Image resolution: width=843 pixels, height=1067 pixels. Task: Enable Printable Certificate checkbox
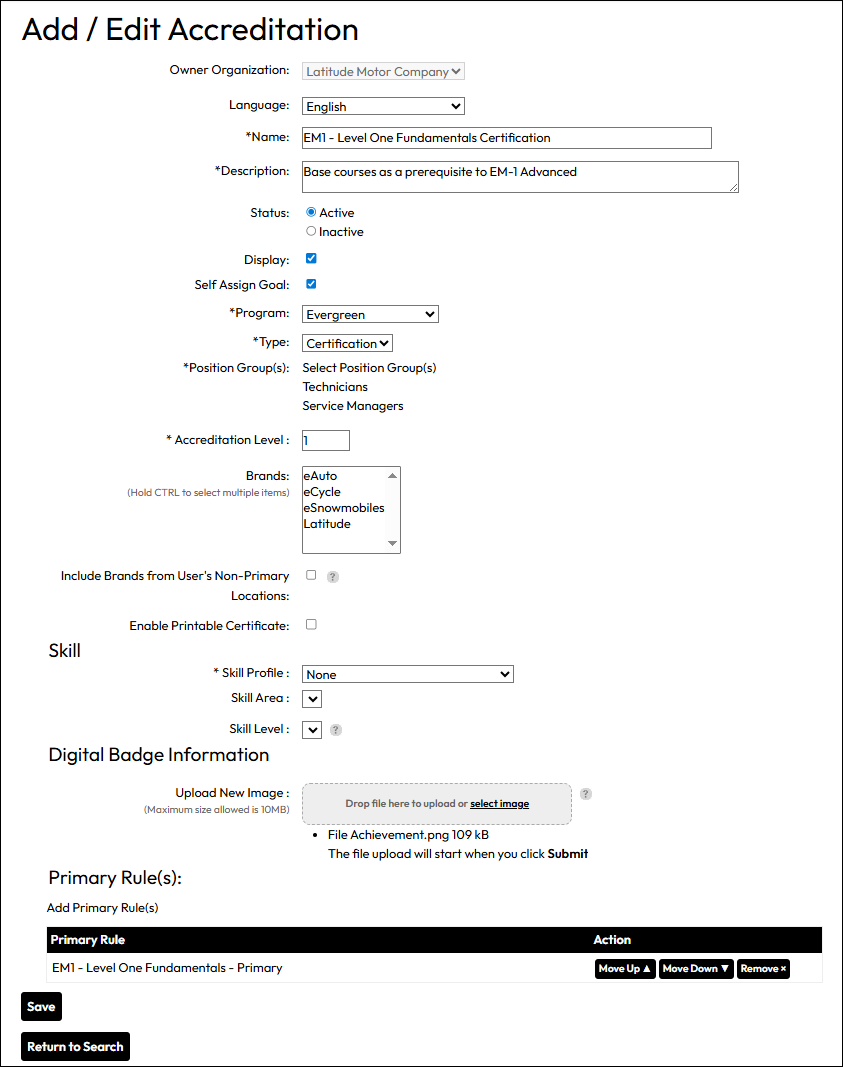[311, 625]
